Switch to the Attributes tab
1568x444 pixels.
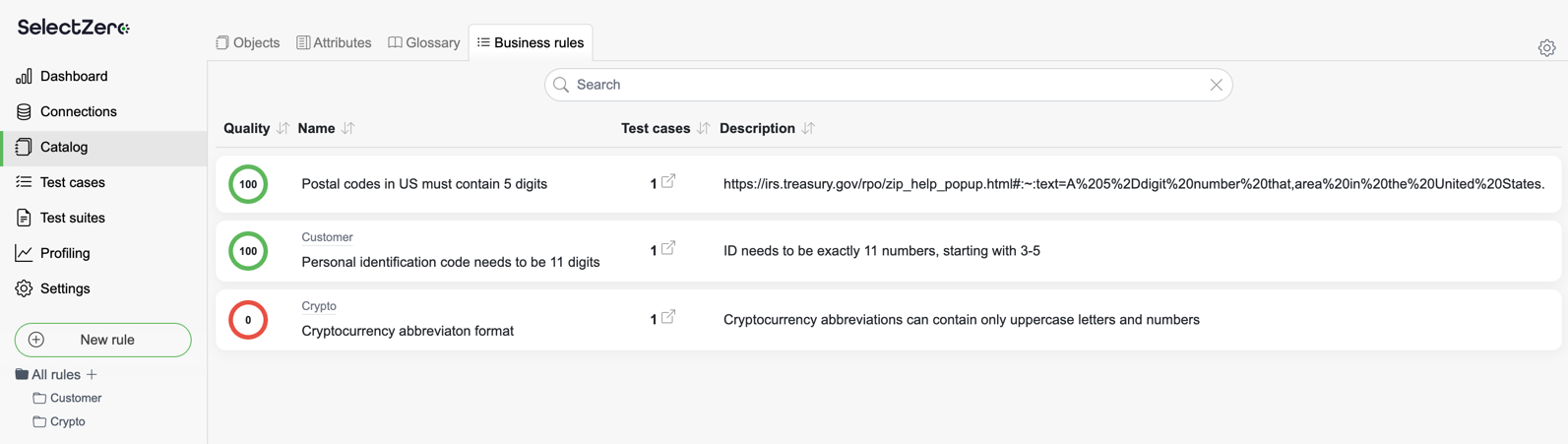pyautogui.click(x=334, y=42)
